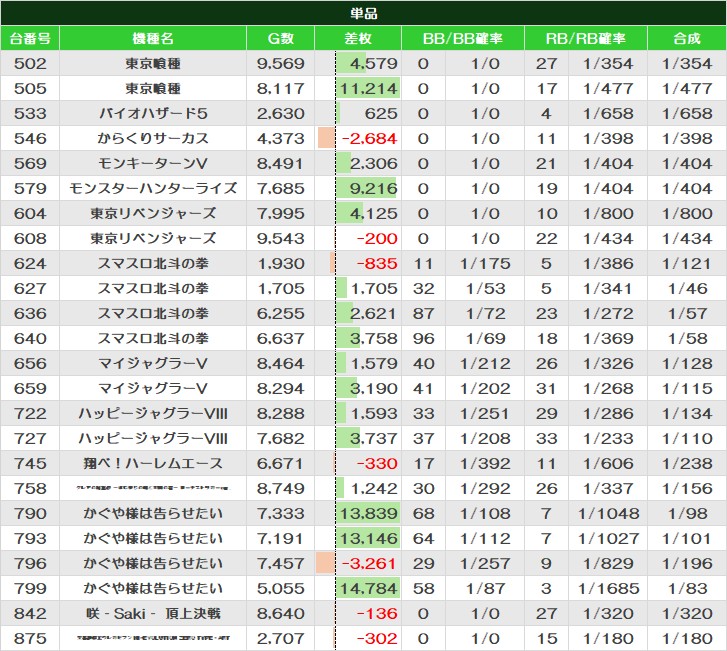Click BB probability 1/392
The width and height of the screenshot is (727, 651).
tap(485, 464)
